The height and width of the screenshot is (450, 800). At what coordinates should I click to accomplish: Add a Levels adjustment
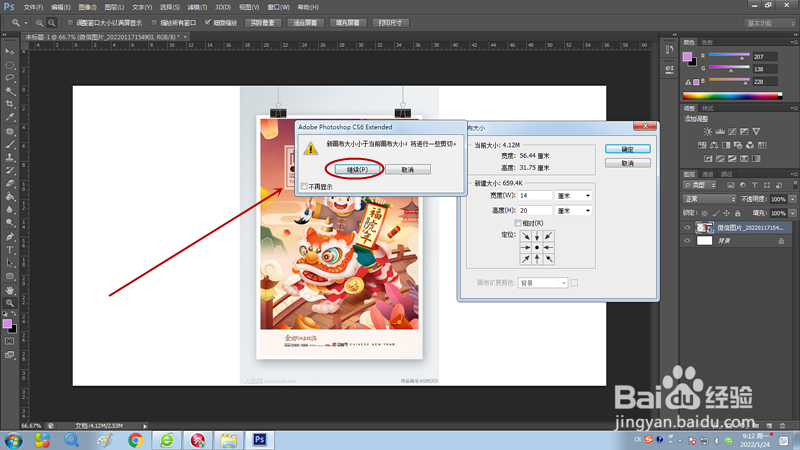coord(720,132)
